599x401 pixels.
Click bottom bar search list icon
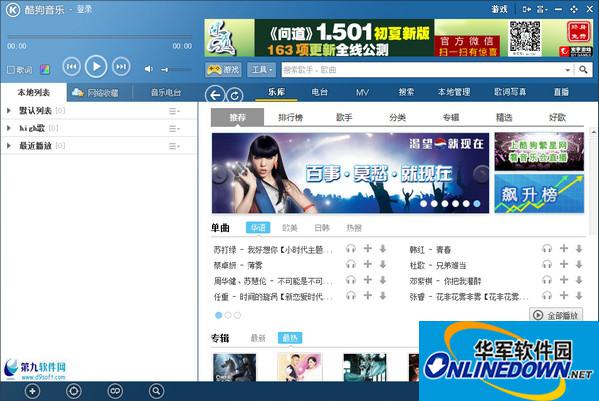[156, 391]
